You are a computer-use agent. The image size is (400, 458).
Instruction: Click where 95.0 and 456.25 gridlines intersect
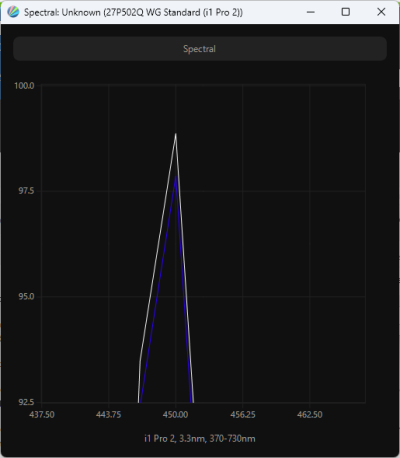(243, 296)
